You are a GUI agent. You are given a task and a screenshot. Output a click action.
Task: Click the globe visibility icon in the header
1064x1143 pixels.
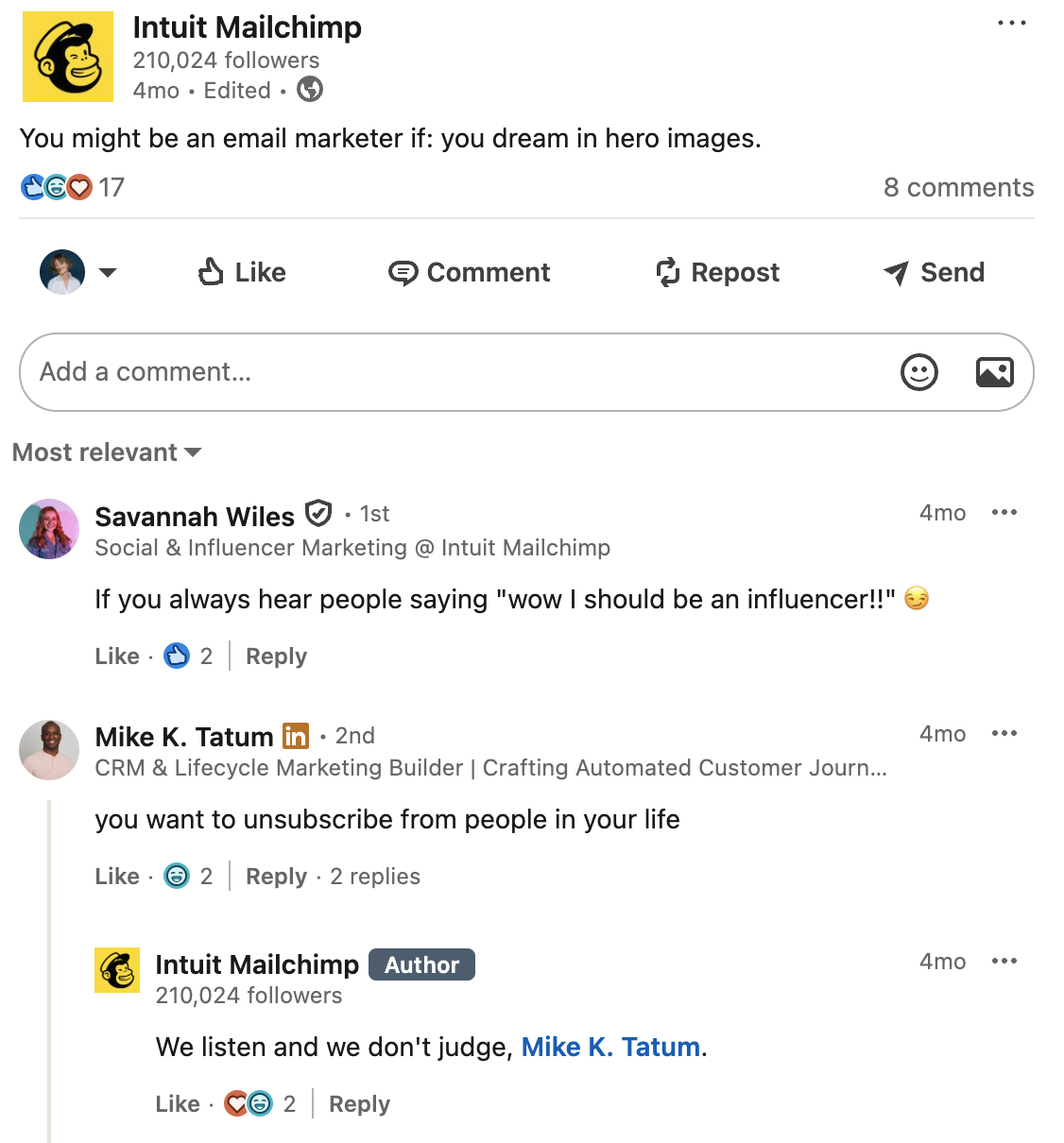[309, 90]
